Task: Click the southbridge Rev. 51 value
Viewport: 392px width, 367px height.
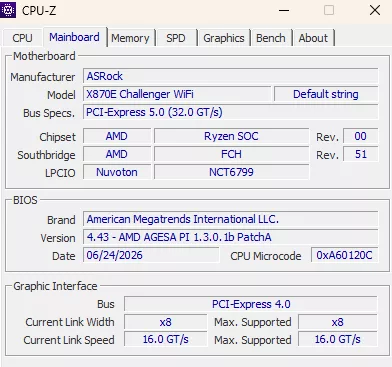Action: point(361,154)
